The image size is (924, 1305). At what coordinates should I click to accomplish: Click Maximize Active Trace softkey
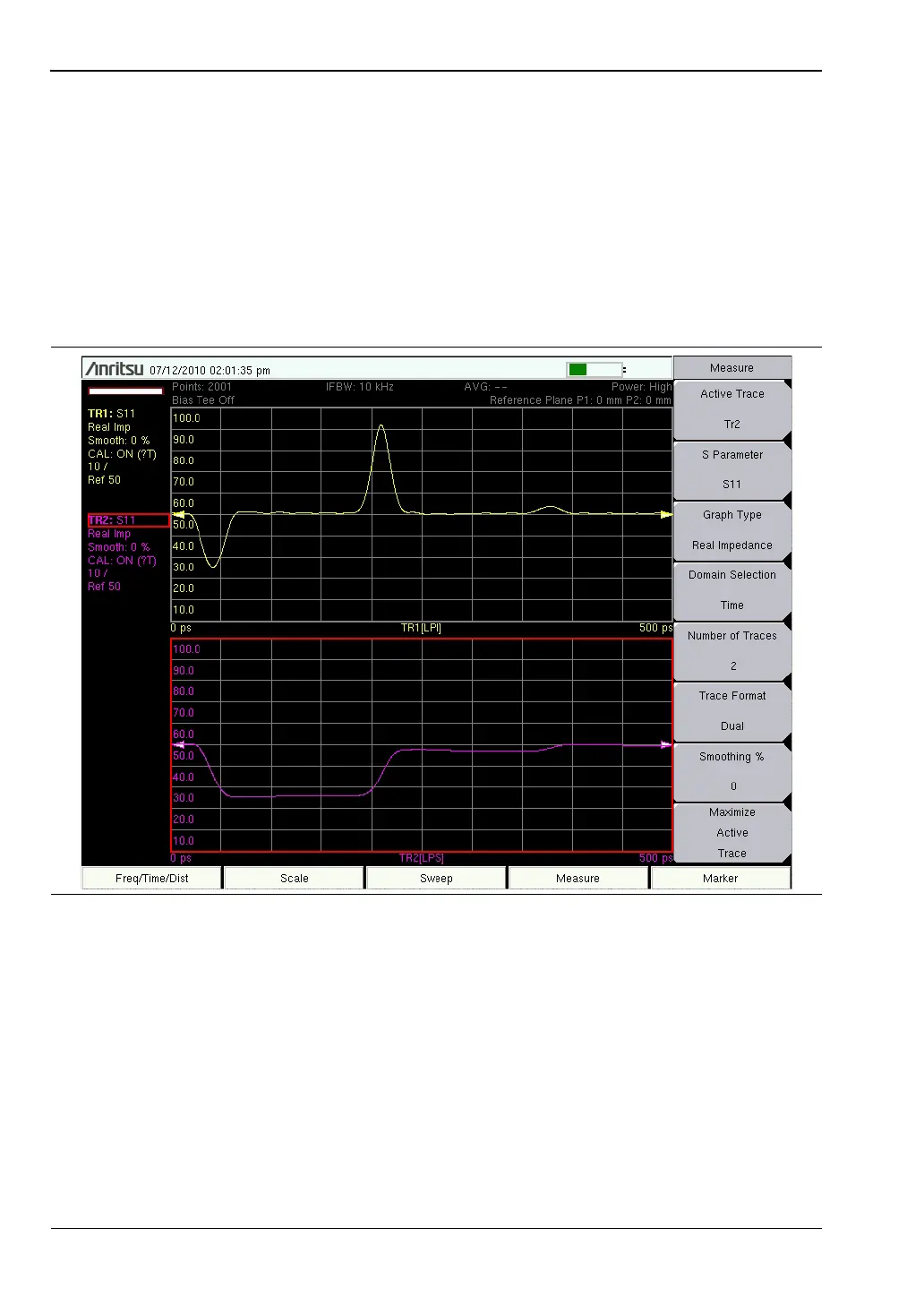click(732, 833)
